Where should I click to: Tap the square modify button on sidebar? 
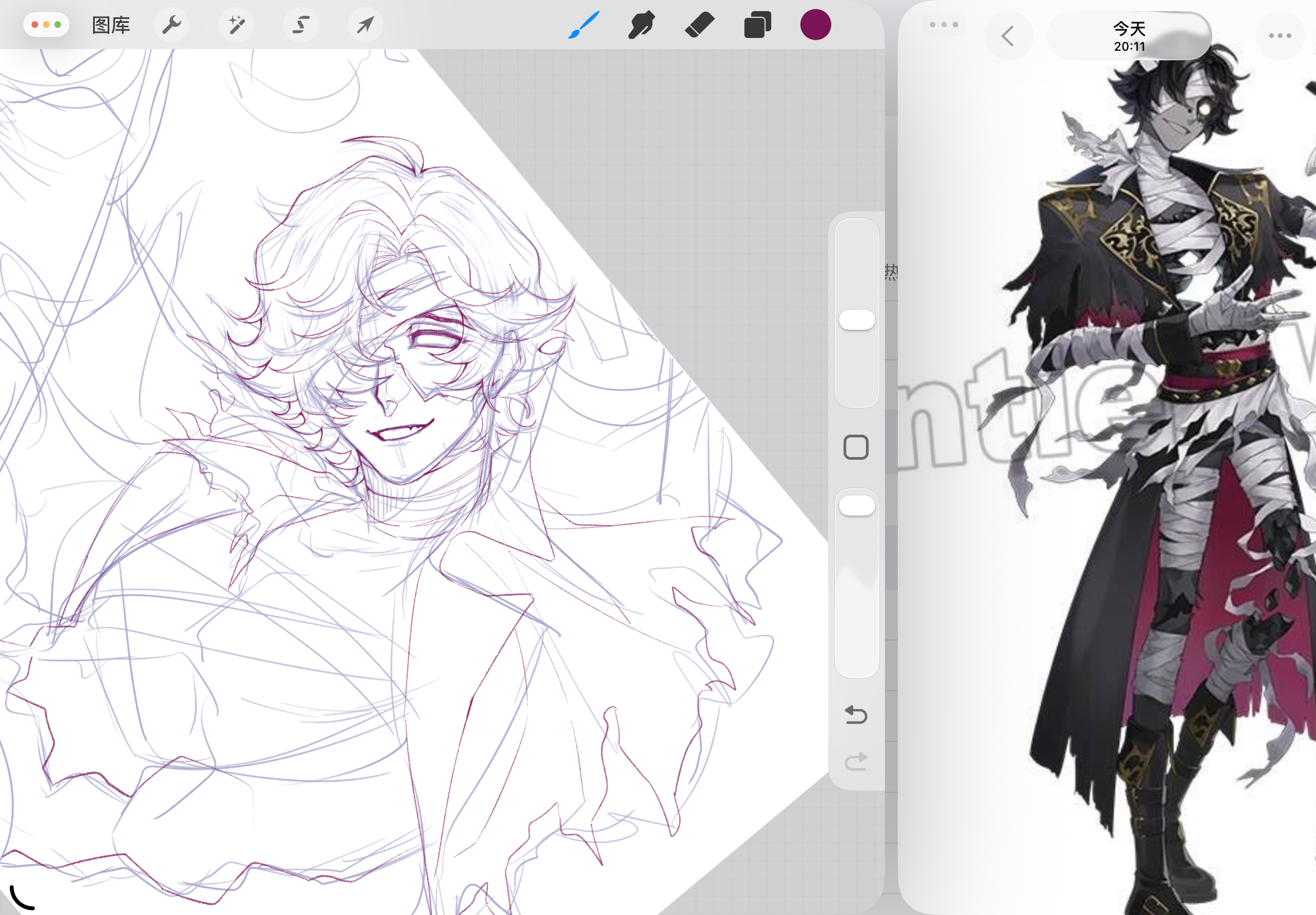click(856, 447)
